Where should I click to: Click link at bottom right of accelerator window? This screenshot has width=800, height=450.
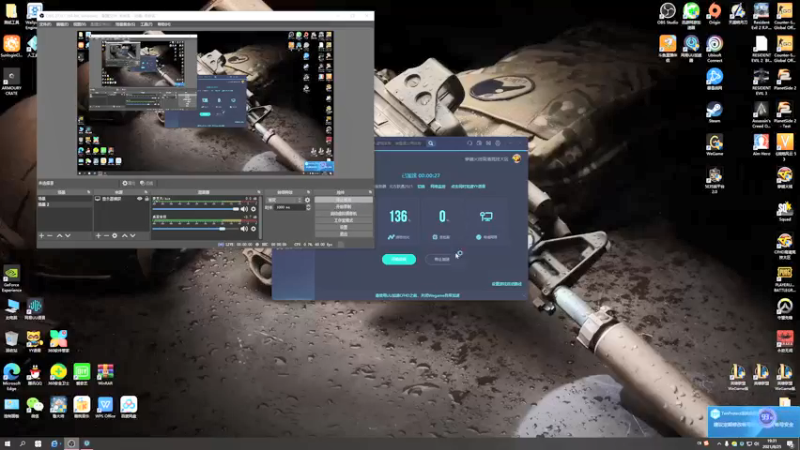[506, 284]
